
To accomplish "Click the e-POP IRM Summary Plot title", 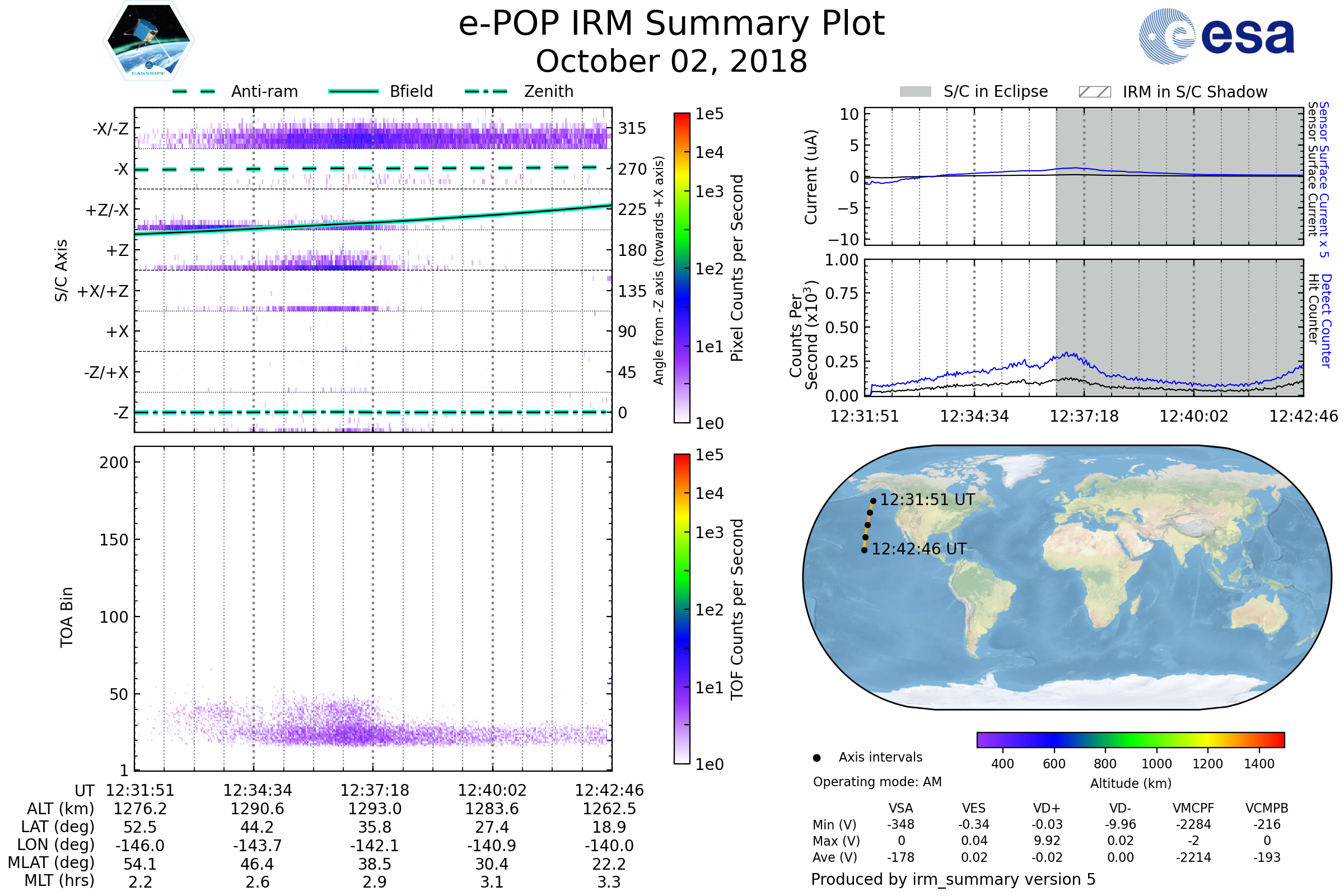I will (x=671, y=24).
